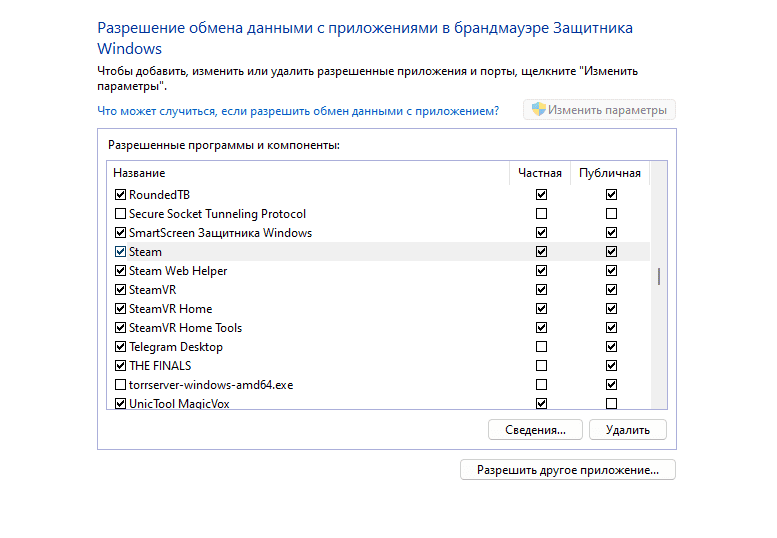
Task: Click Разрешить другое приложение button
Action: click(x=567, y=469)
